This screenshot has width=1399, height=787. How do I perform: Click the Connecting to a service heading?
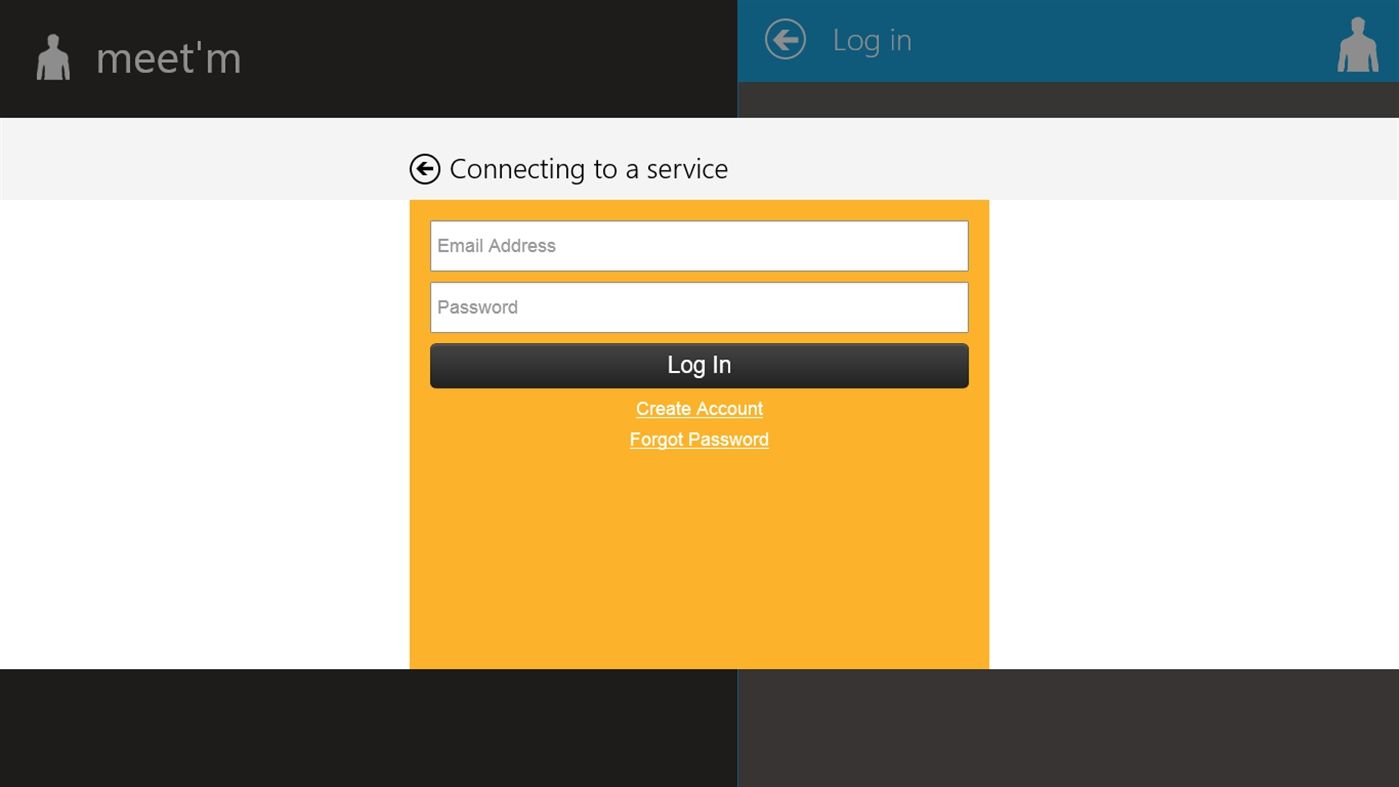click(x=589, y=169)
